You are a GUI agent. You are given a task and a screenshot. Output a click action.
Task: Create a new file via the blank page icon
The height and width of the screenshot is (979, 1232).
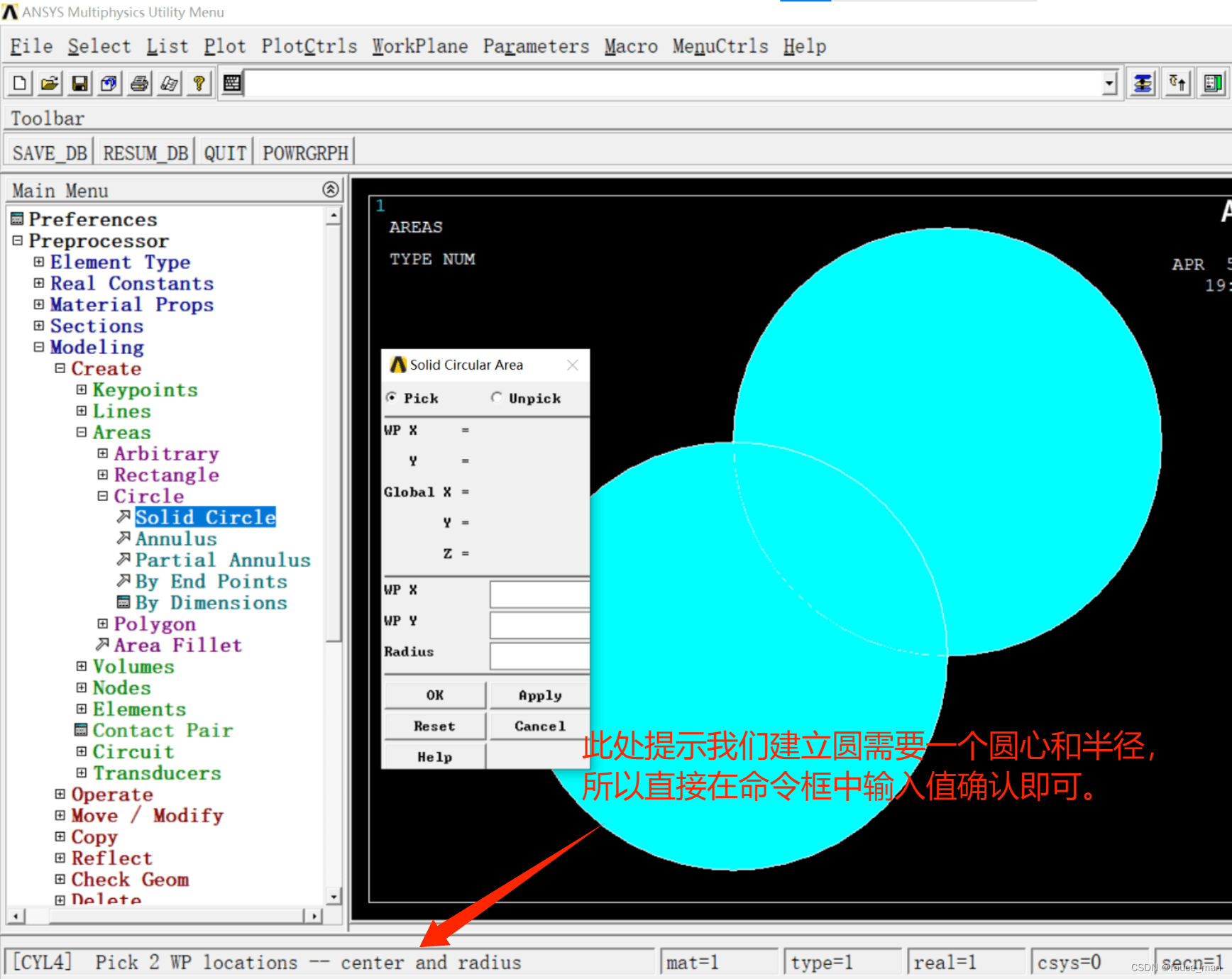point(18,82)
